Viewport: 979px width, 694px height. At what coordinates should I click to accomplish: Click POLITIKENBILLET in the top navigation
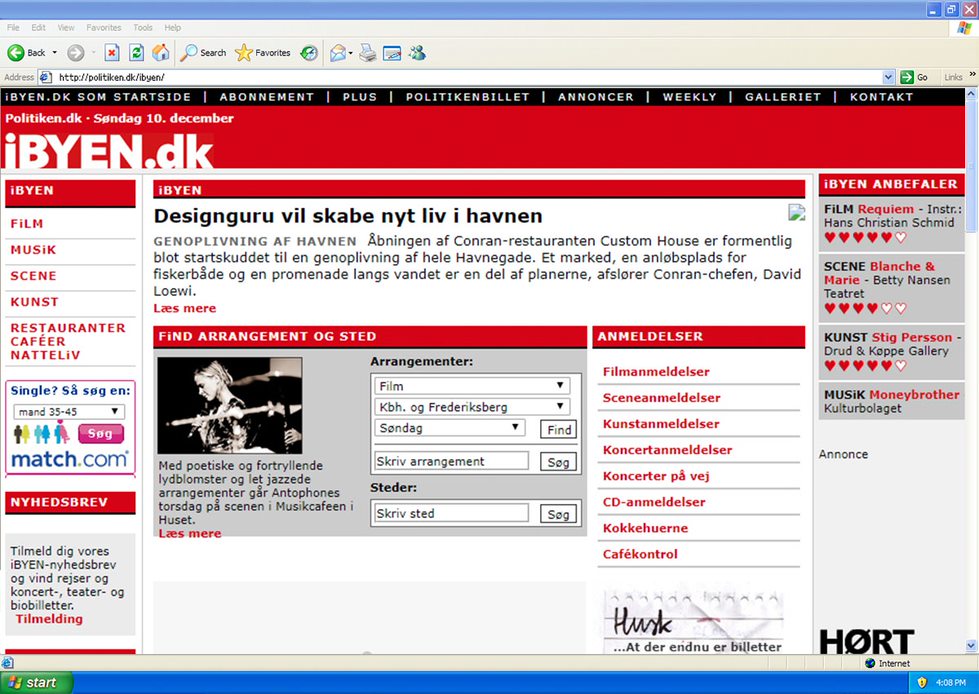click(468, 97)
